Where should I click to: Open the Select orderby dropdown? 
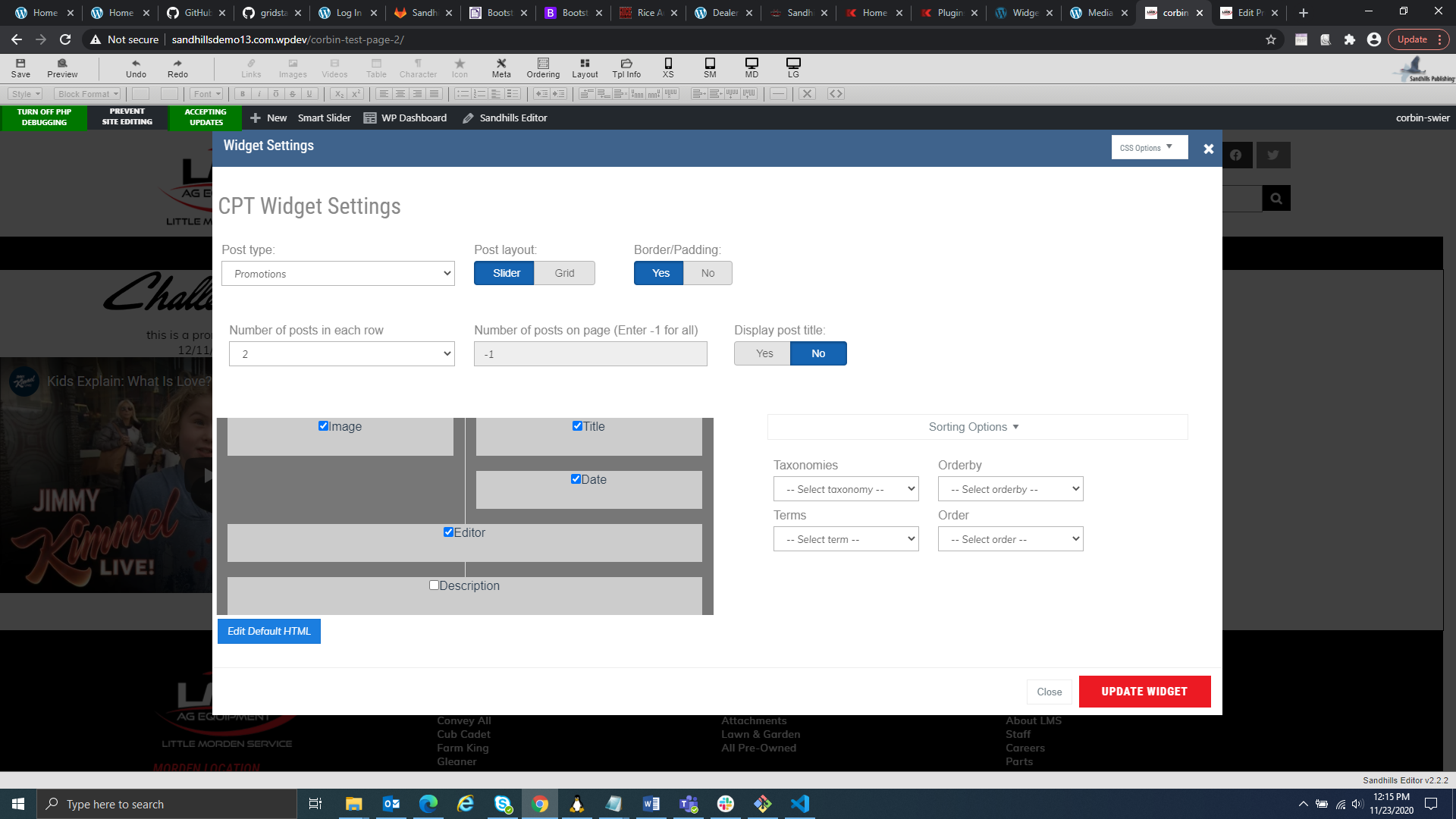point(1011,489)
